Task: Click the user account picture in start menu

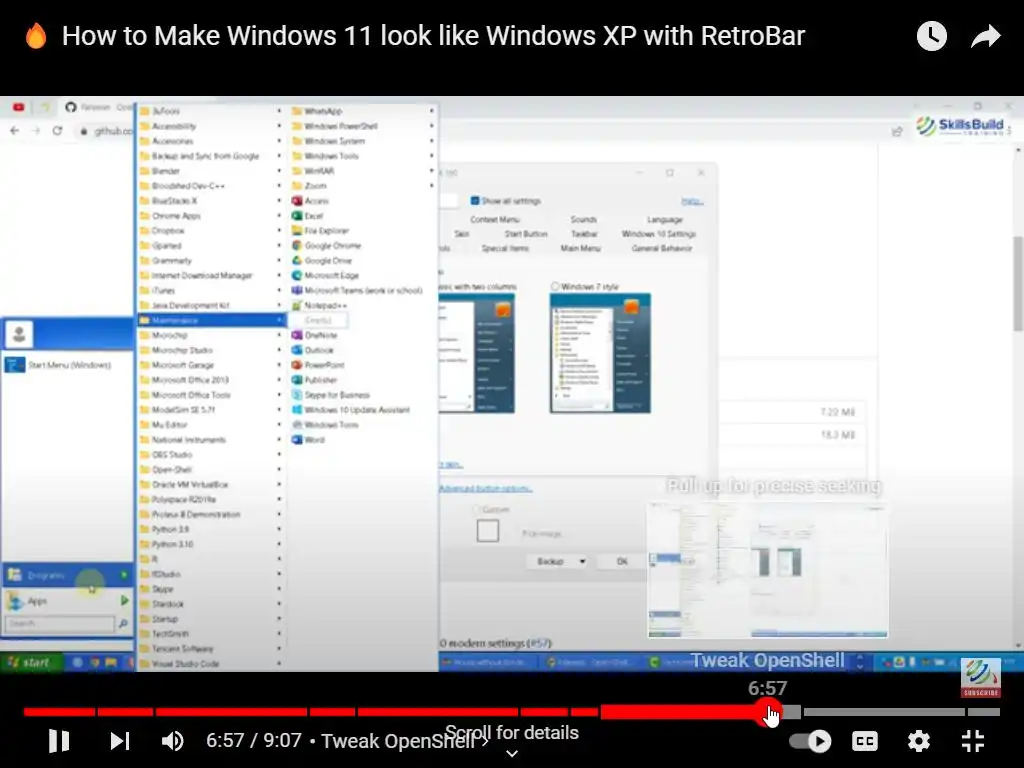Action: click(19, 334)
